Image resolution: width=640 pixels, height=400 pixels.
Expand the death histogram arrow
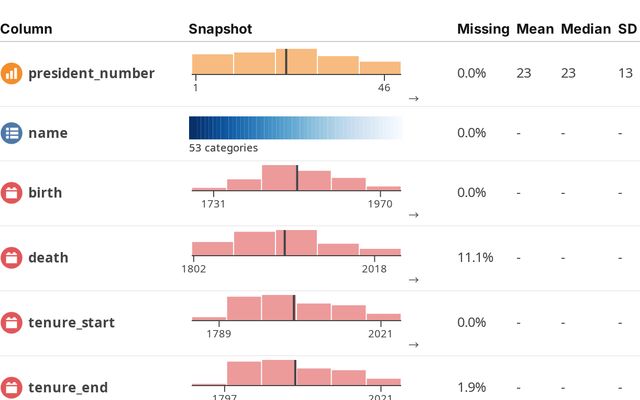point(413,279)
